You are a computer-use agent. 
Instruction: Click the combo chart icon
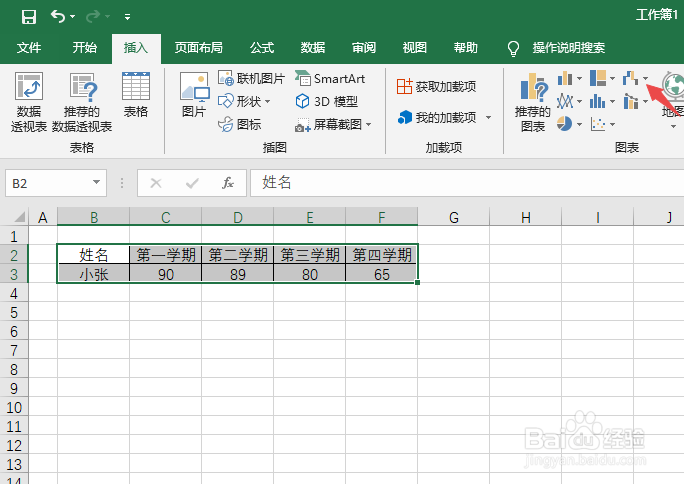(631, 102)
